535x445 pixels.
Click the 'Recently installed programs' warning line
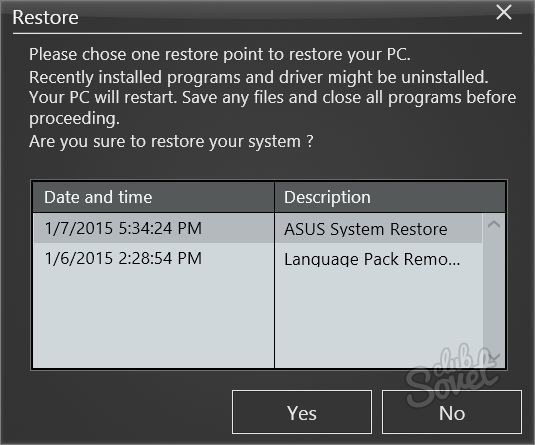259,77
